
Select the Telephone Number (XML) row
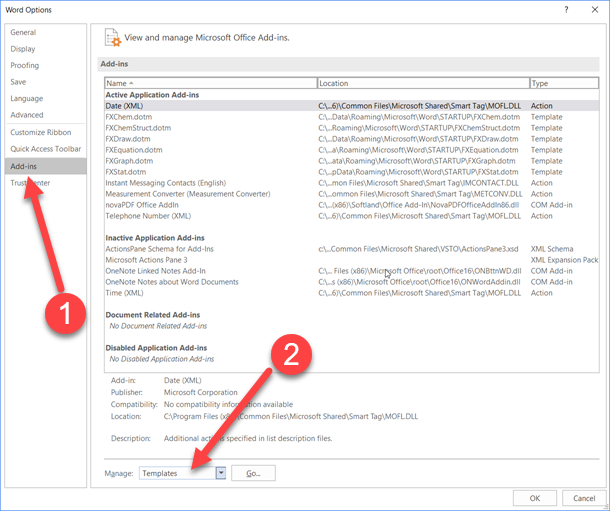tap(352, 216)
